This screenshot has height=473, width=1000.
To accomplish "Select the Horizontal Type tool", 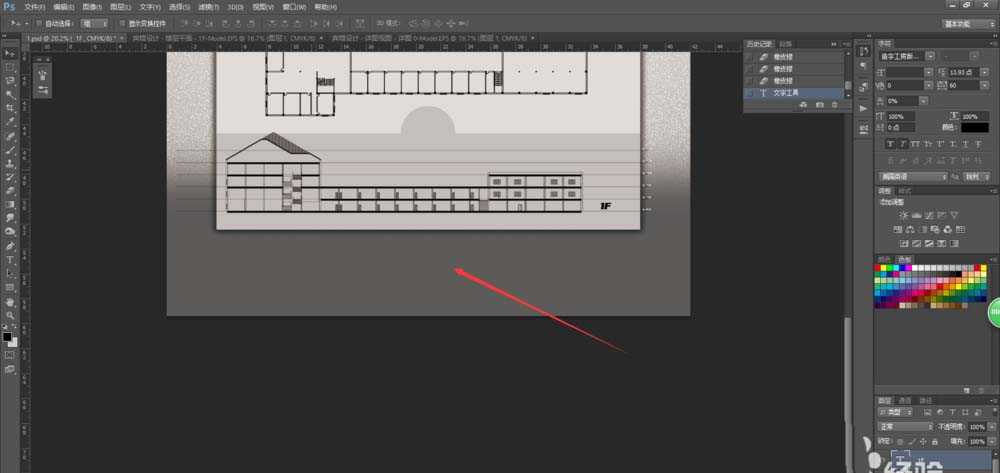I will (x=10, y=259).
